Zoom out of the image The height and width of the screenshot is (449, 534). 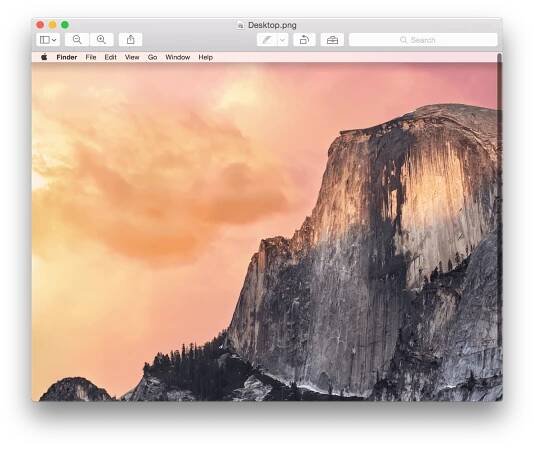(x=77, y=40)
